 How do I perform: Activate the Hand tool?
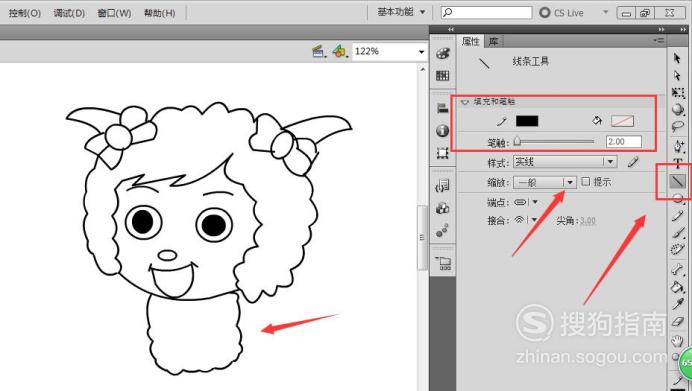point(677,340)
